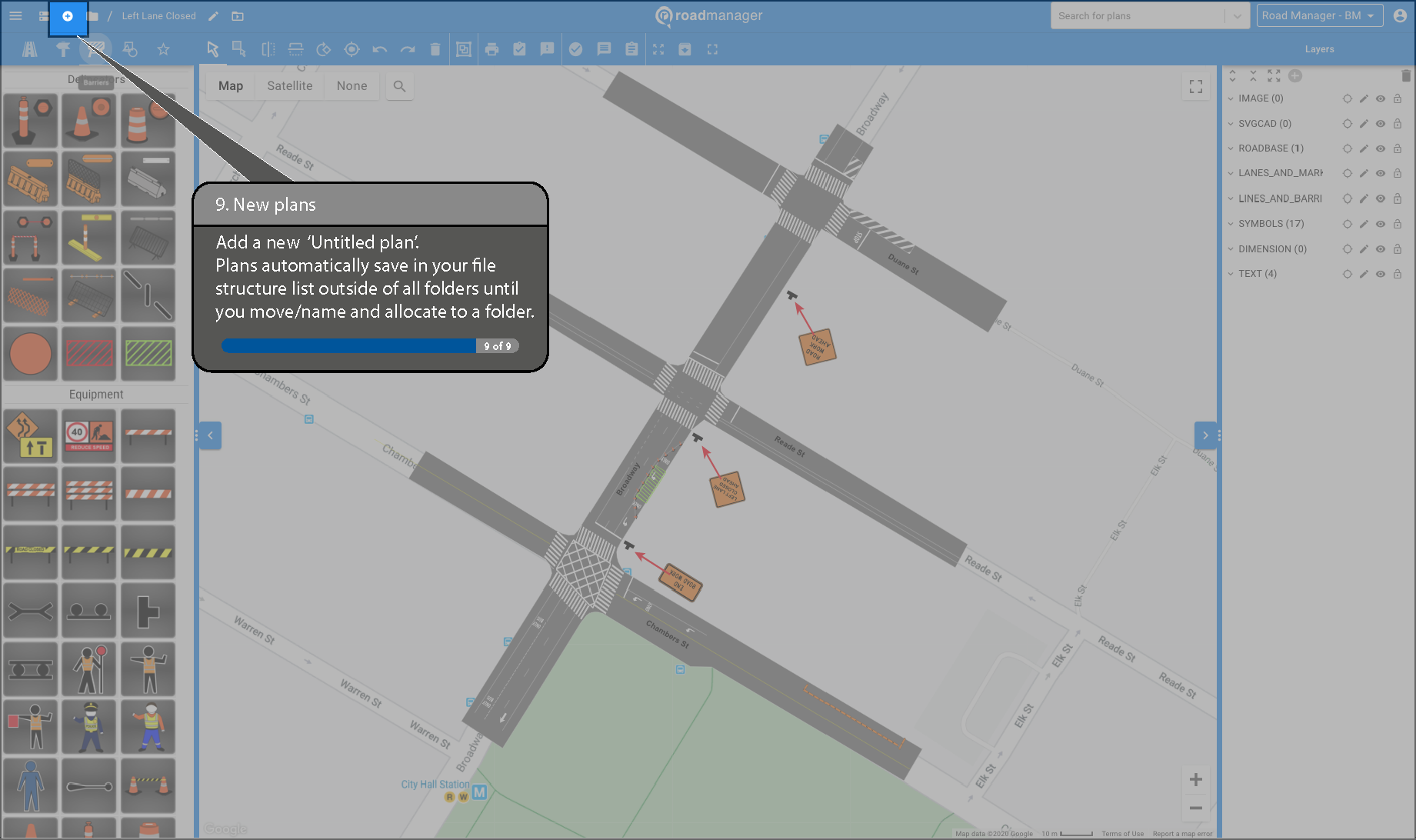
Task: Expand the IMAGE (0) layer
Action: point(1231,98)
